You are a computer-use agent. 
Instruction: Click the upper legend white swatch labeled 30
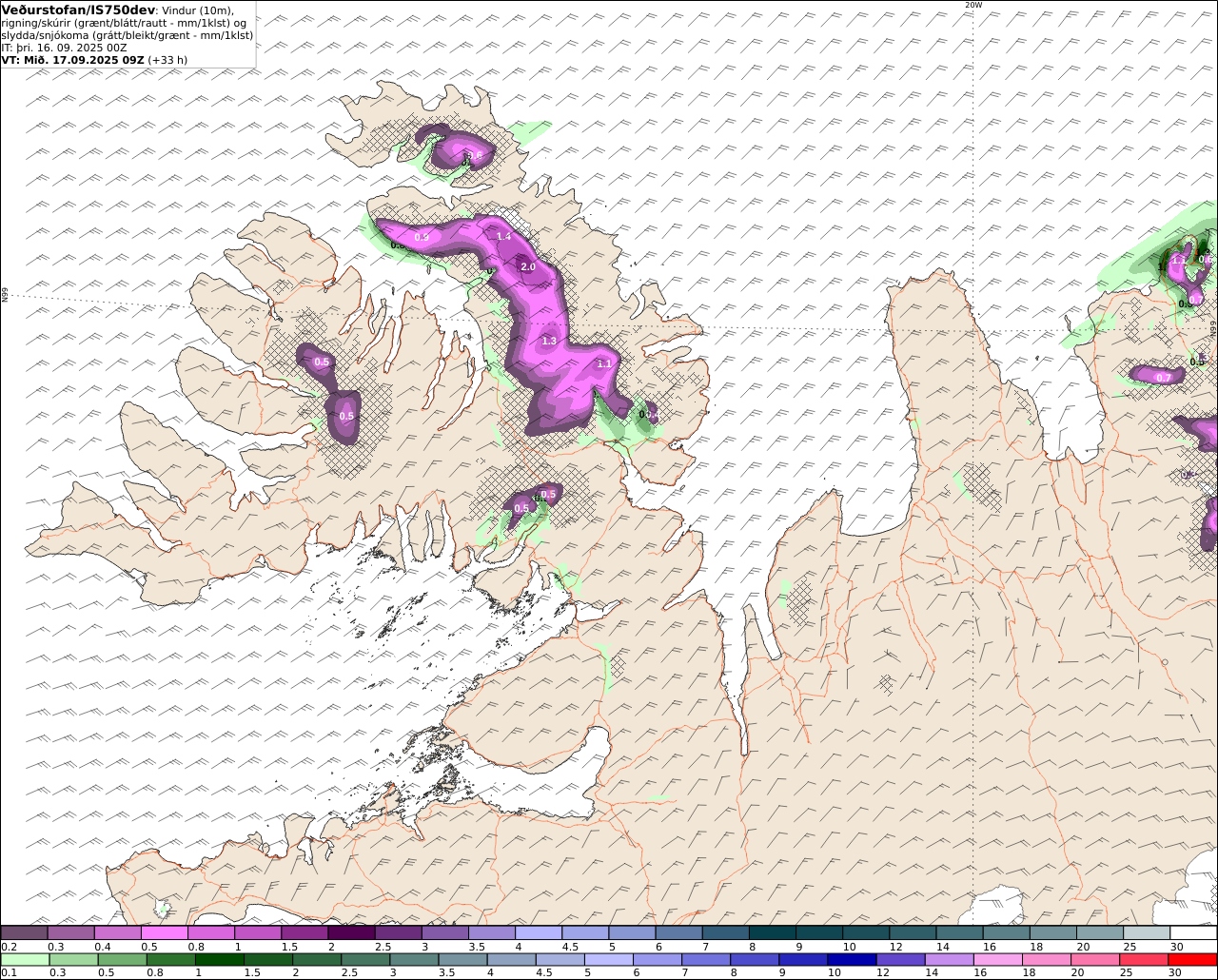(1193, 932)
